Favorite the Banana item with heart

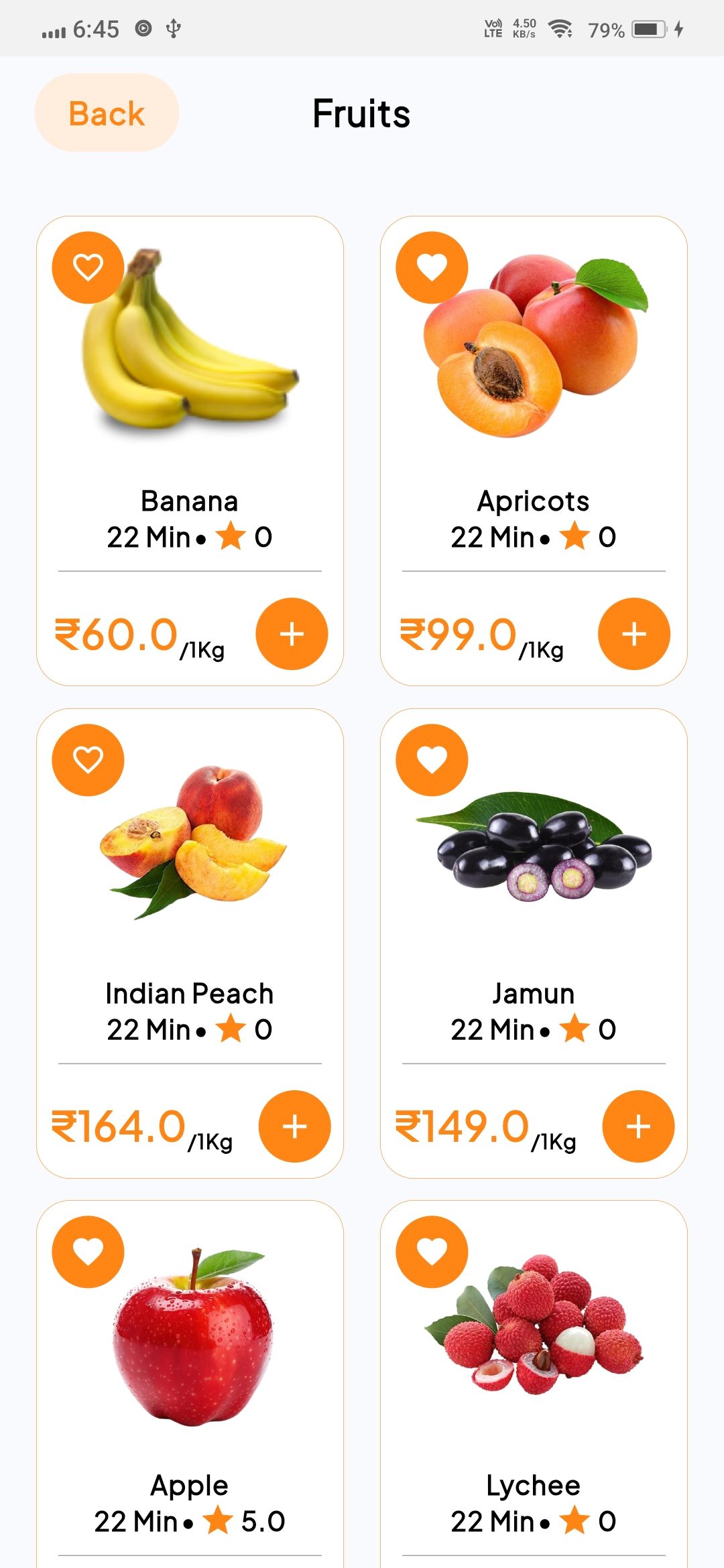(x=88, y=267)
